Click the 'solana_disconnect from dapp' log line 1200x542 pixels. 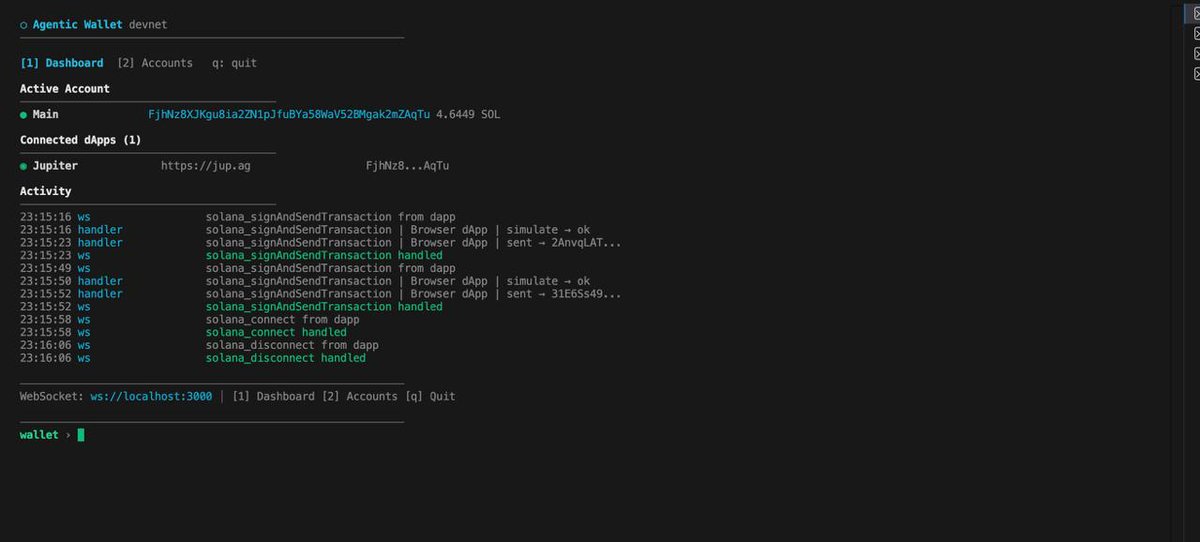[292, 345]
